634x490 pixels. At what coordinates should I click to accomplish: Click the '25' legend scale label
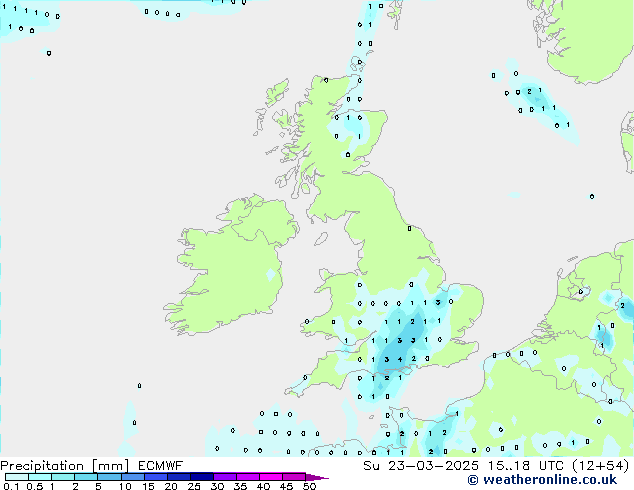pos(194,486)
